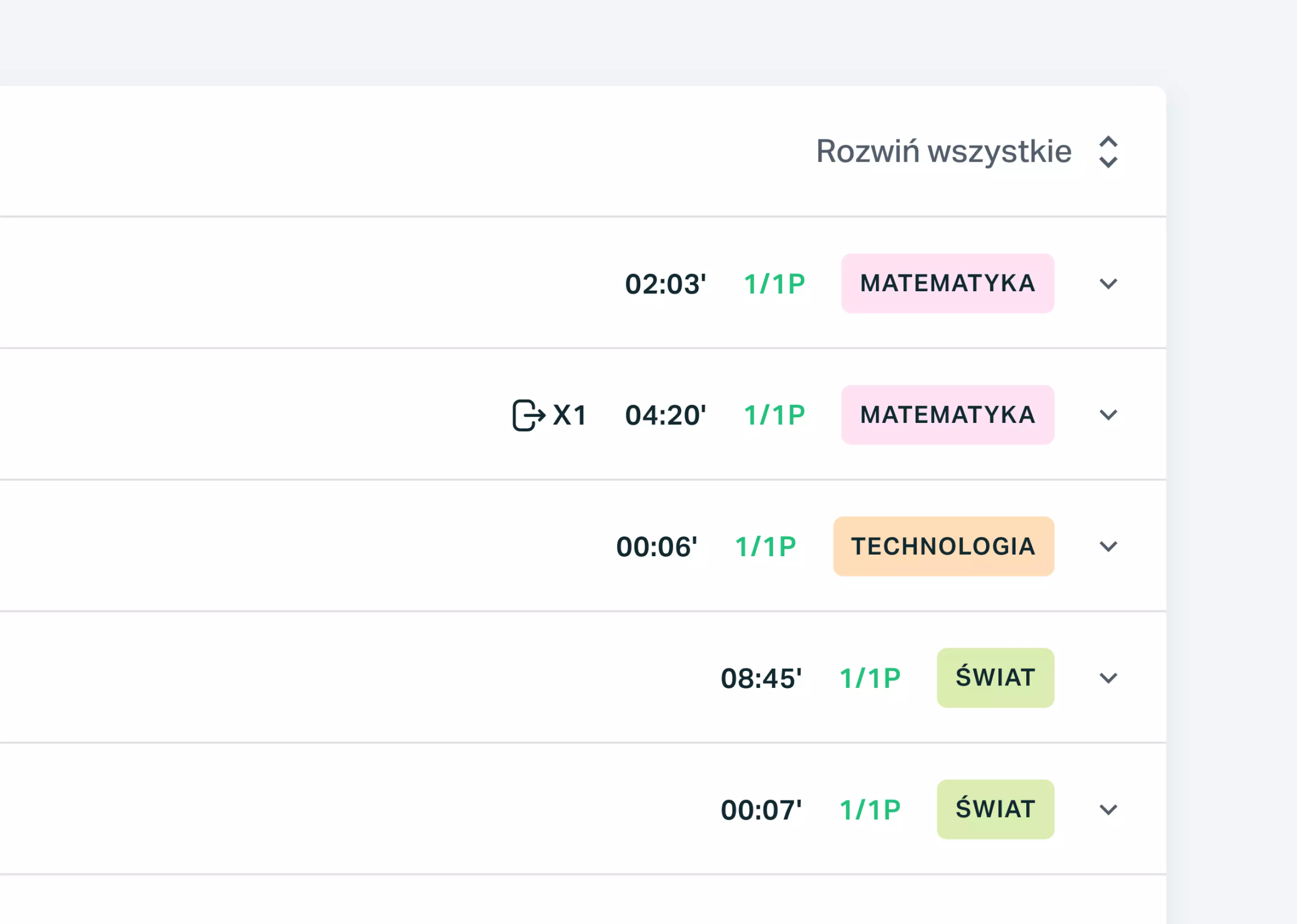Click the 'X1' exit count label

click(x=569, y=415)
